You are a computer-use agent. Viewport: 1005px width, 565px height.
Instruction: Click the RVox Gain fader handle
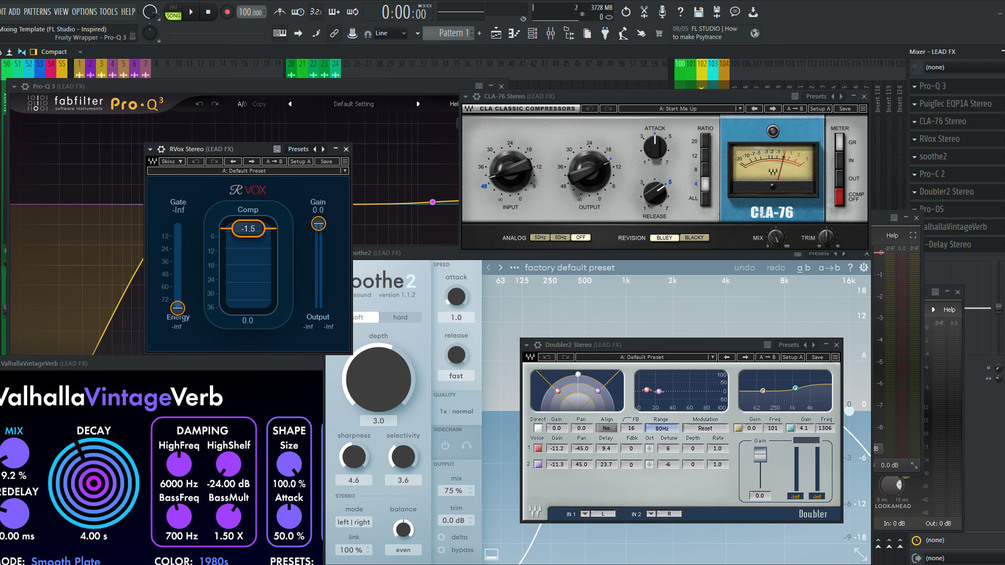[318, 224]
